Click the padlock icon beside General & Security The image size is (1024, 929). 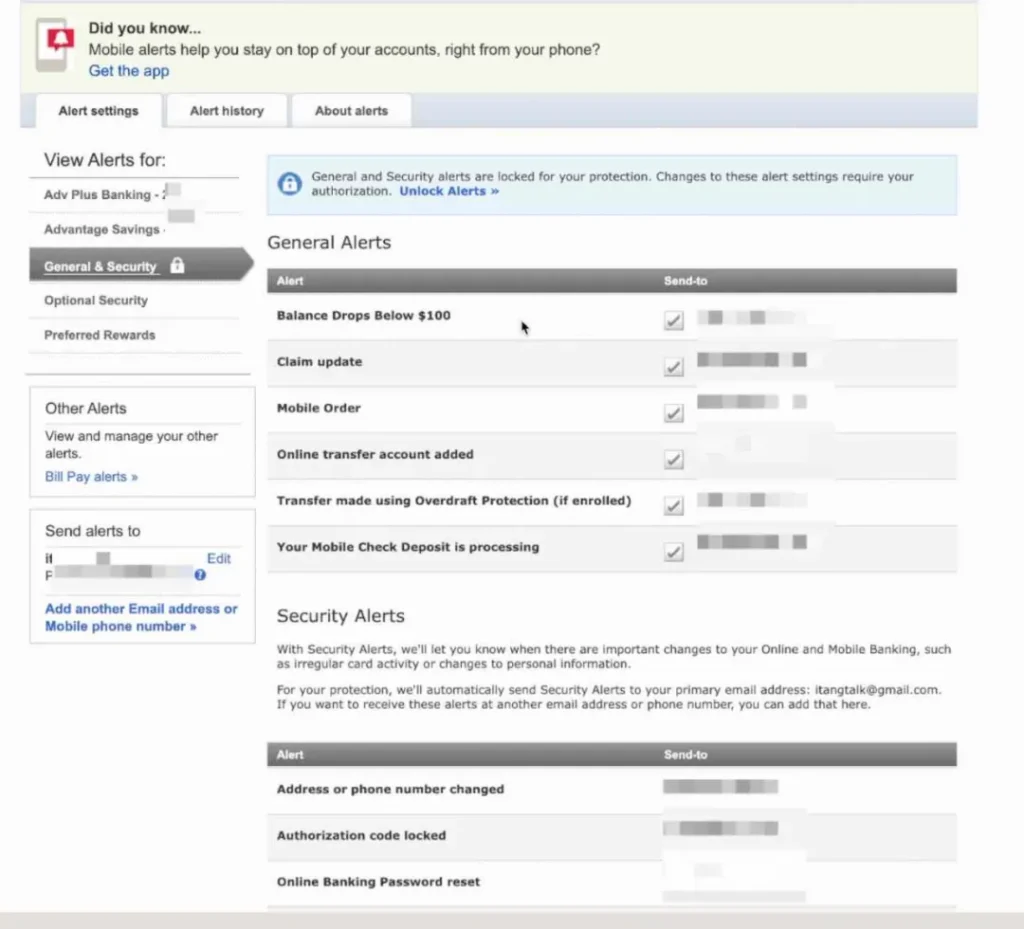click(x=178, y=266)
